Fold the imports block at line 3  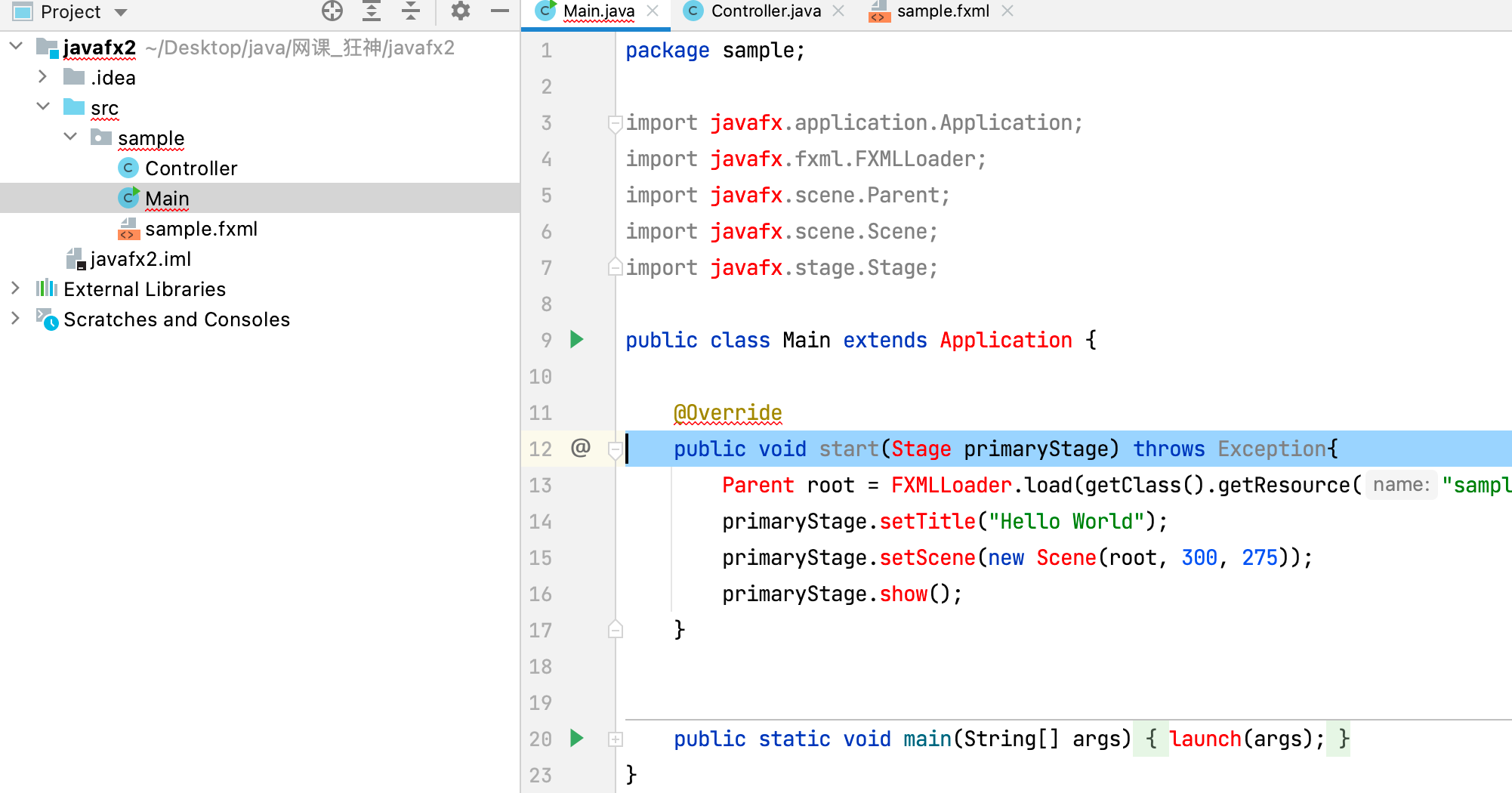pyautogui.click(x=615, y=122)
